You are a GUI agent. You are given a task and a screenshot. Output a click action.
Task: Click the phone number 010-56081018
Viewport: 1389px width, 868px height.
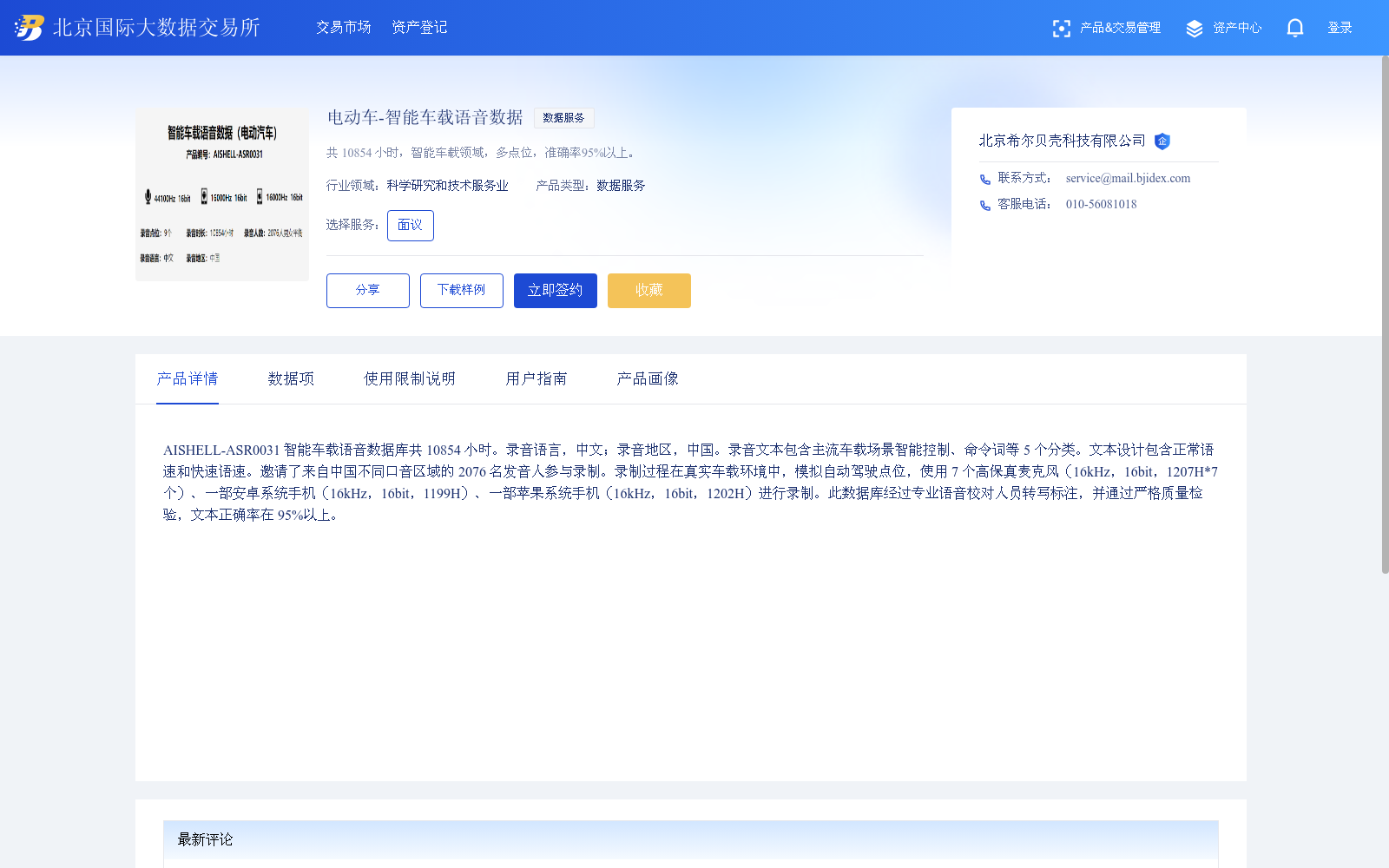click(x=1101, y=205)
